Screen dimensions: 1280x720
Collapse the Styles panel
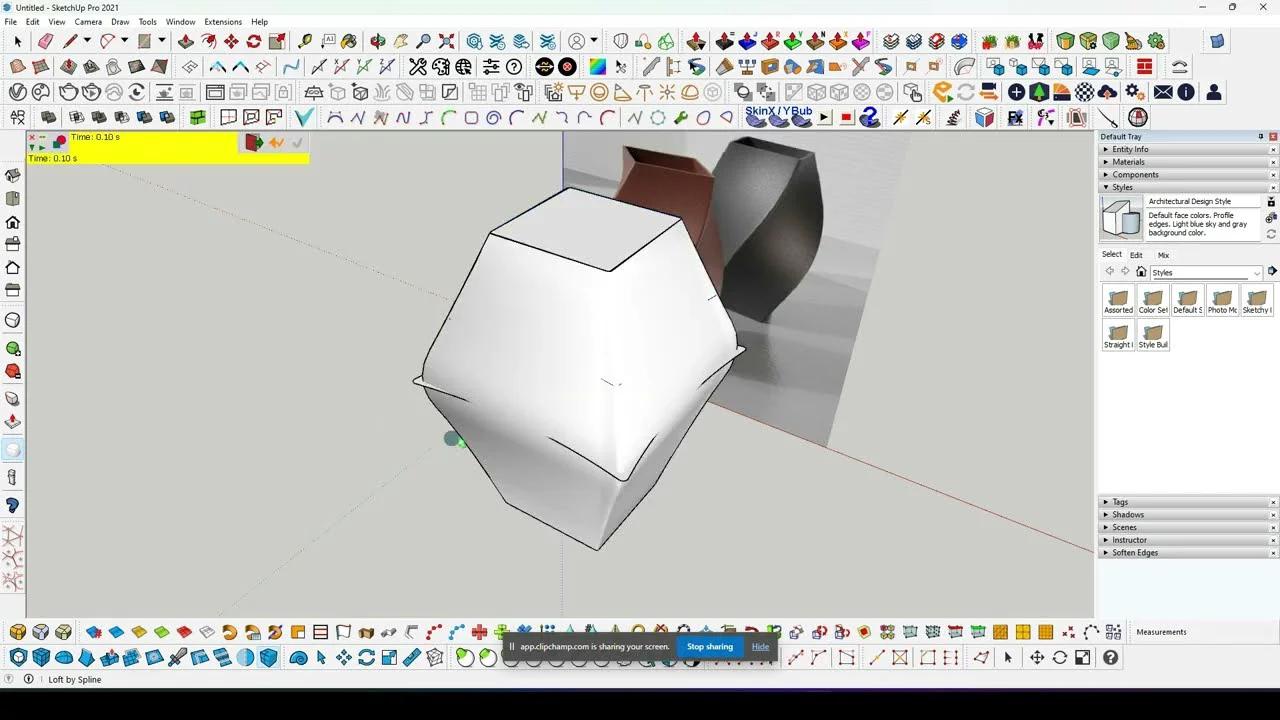click(1188, 187)
